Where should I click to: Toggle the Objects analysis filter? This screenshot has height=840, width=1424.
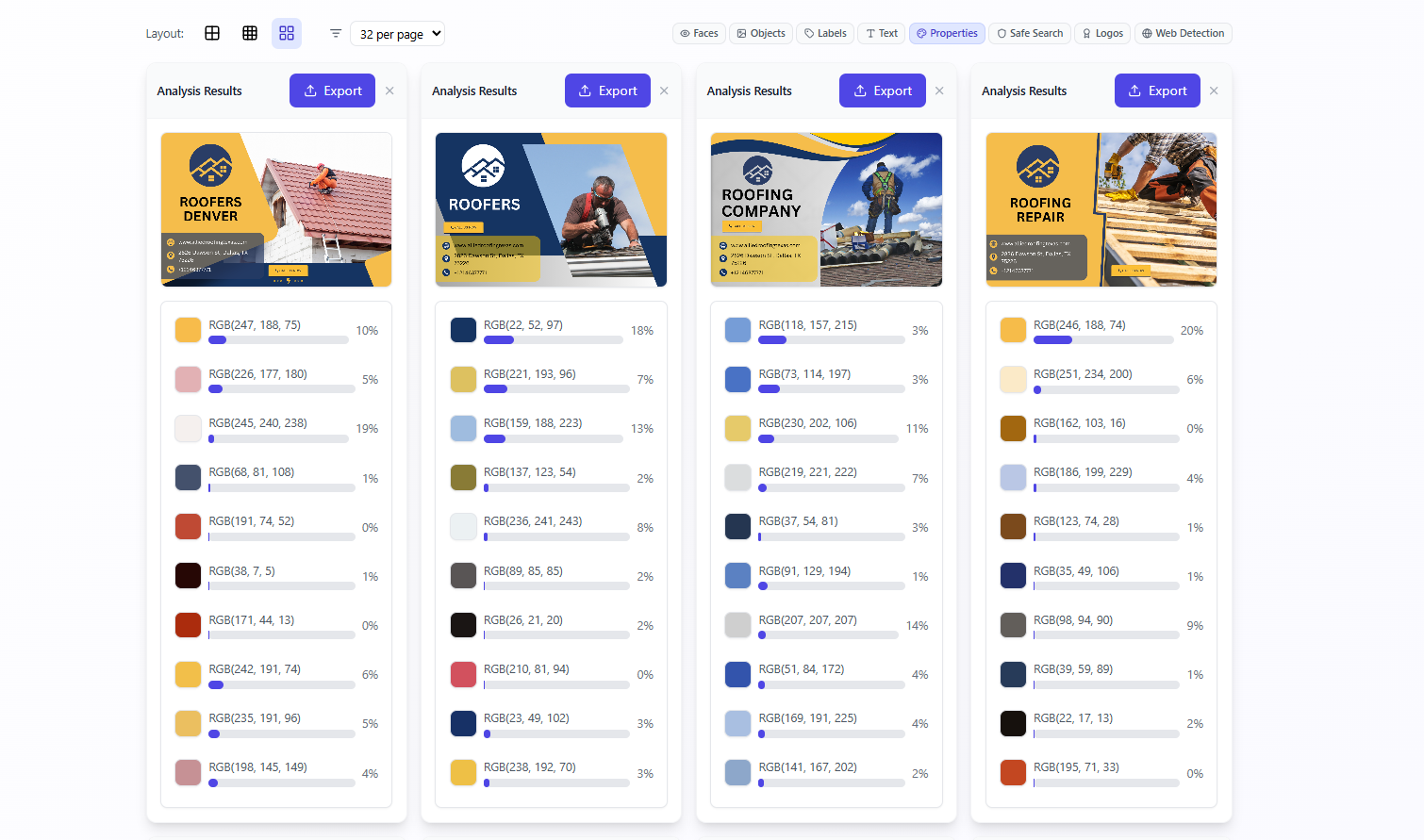click(x=761, y=33)
